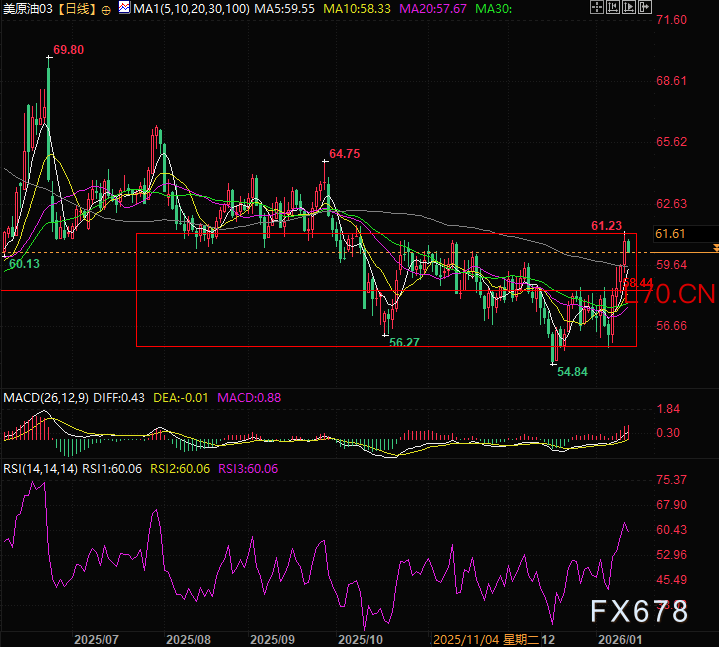Viewport: 719px width, 647px height.
Task: Select the 美原油03 symbol title
Action: pos(26,8)
